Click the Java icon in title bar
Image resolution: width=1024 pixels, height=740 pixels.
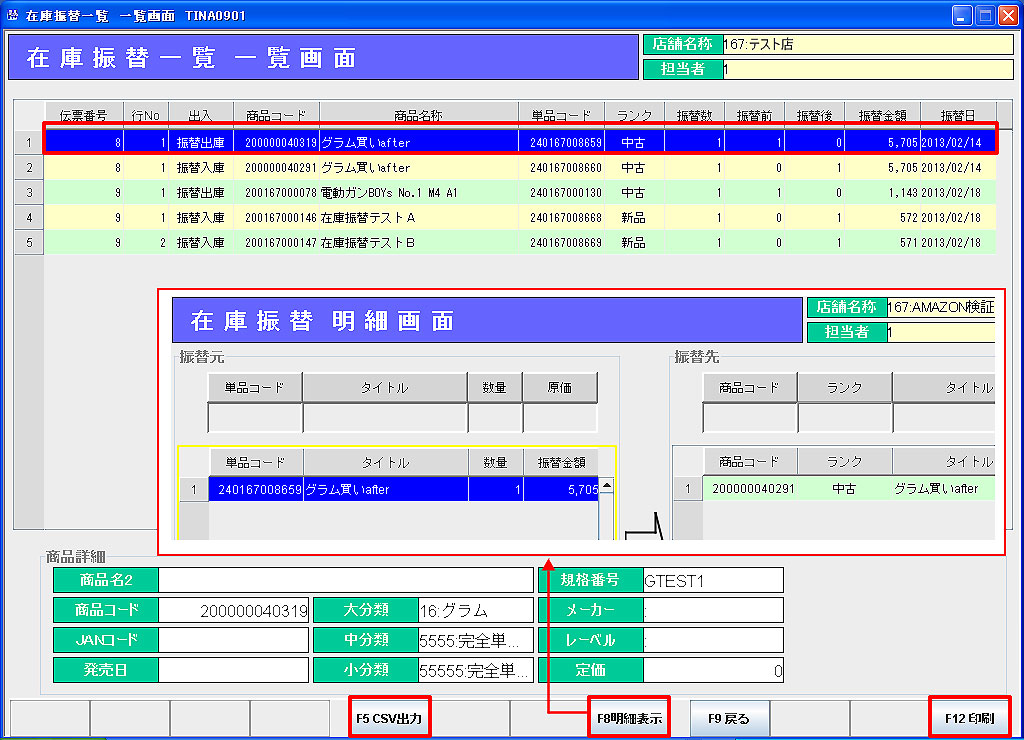click(13, 16)
